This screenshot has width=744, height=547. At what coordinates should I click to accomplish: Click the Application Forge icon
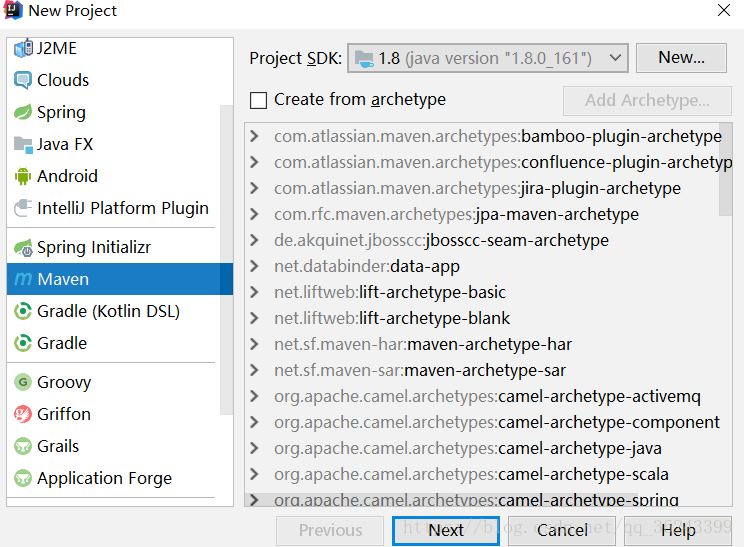coord(23,478)
